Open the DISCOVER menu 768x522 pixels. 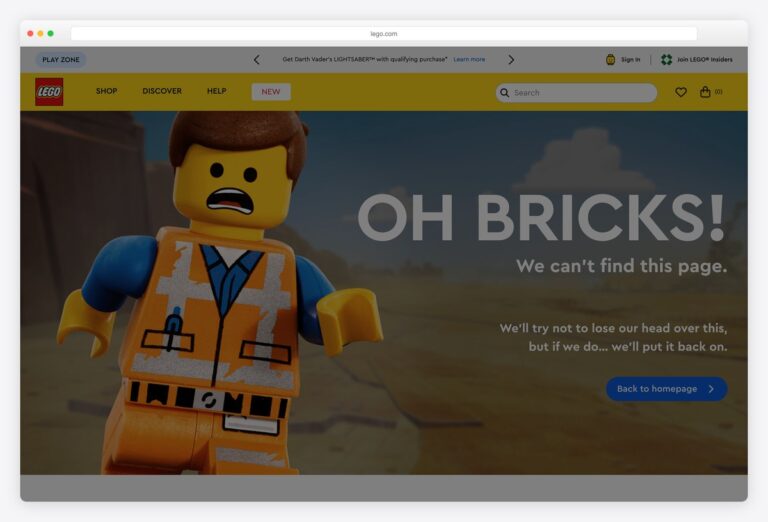[x=162, y=91]
